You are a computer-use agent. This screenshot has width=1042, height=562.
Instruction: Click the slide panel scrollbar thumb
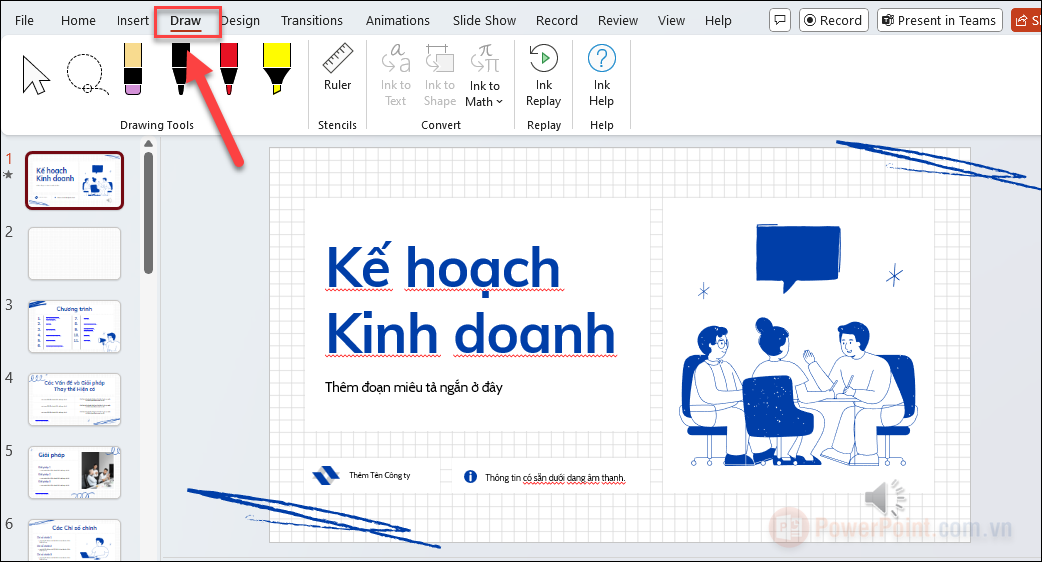[148, 213]
